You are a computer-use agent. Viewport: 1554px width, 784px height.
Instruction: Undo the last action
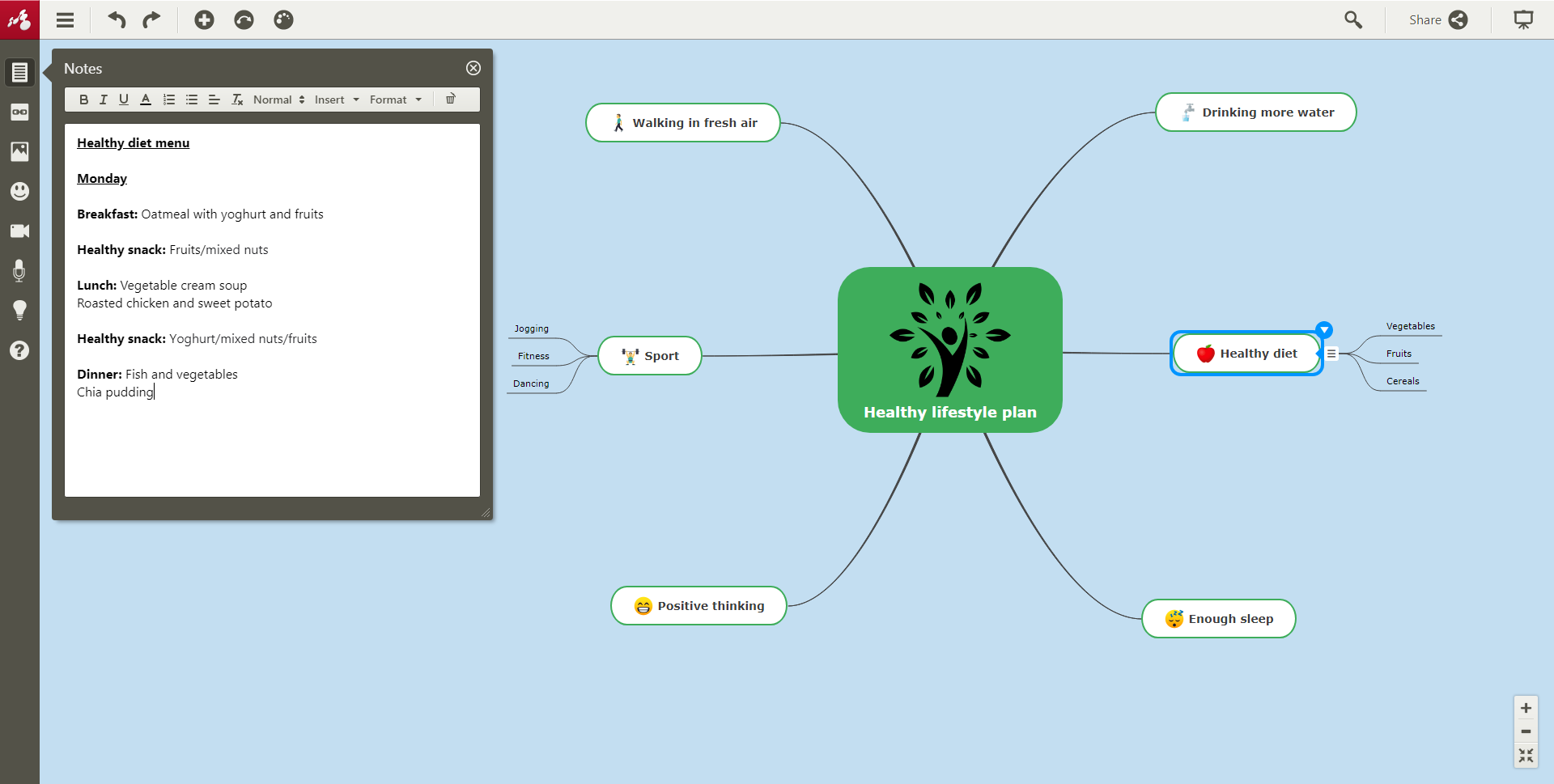click(117, 20)
